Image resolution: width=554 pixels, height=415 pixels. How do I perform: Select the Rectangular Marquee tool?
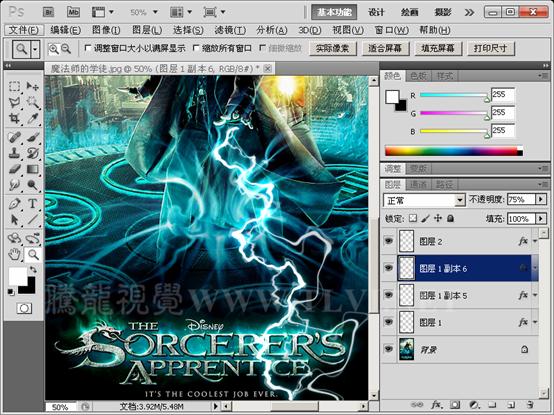click(14, 86)
